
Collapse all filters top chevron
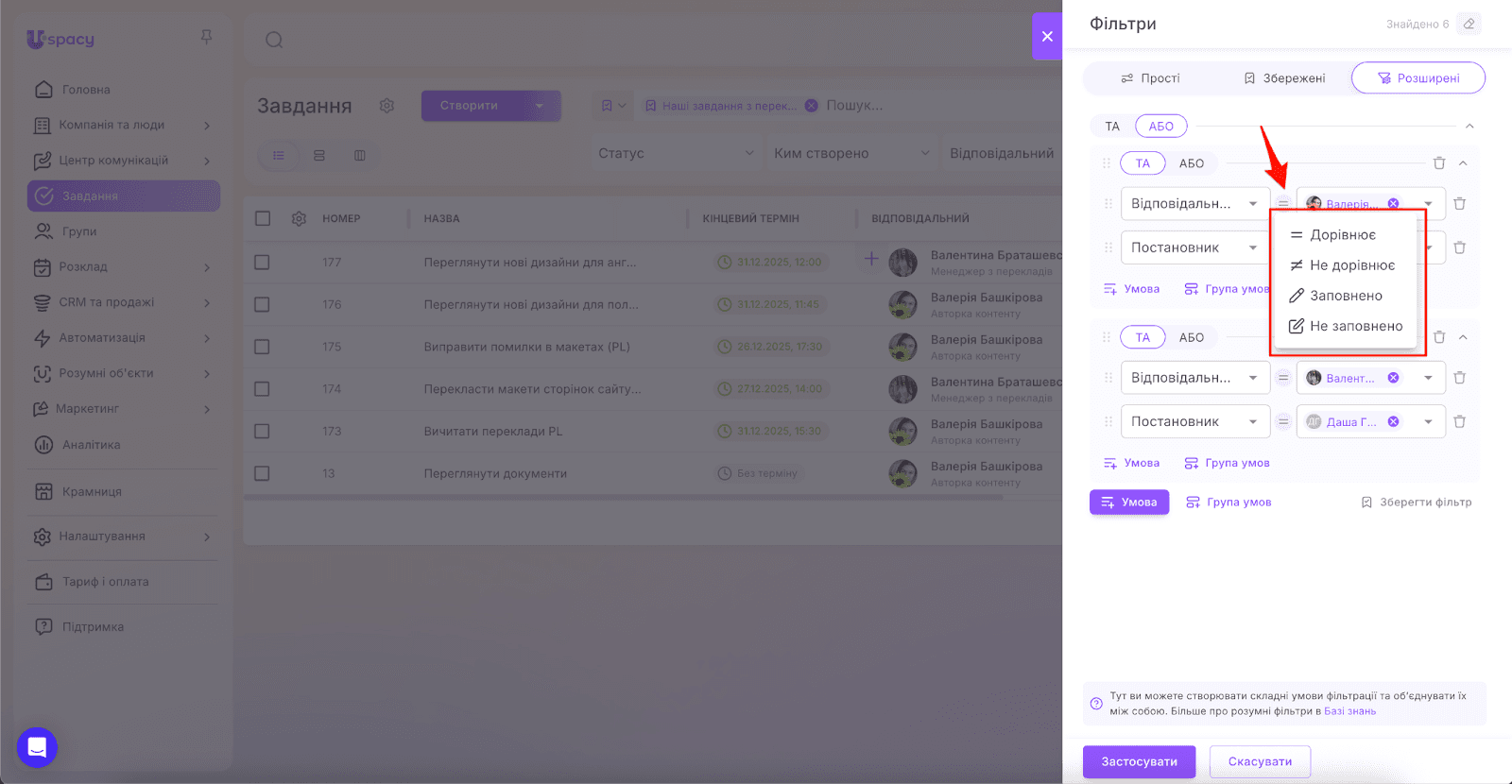point(1469,127)
